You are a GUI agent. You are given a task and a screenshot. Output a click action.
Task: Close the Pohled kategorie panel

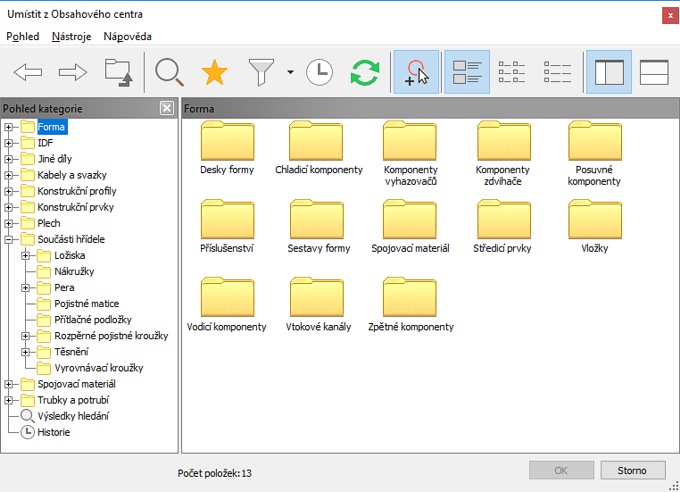tap(167, 108)
